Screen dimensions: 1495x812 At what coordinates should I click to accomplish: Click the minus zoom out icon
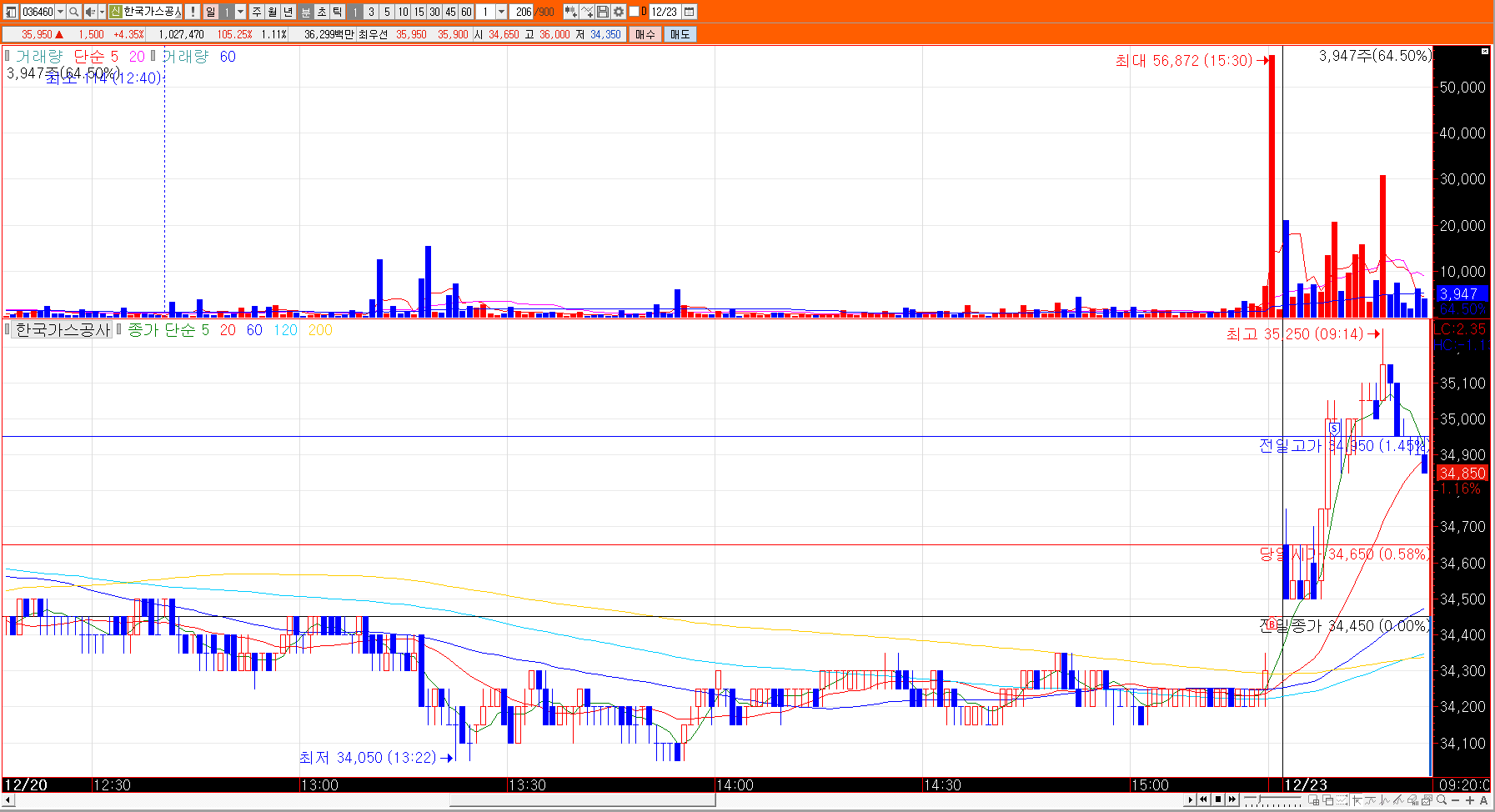coord(1456,800)
